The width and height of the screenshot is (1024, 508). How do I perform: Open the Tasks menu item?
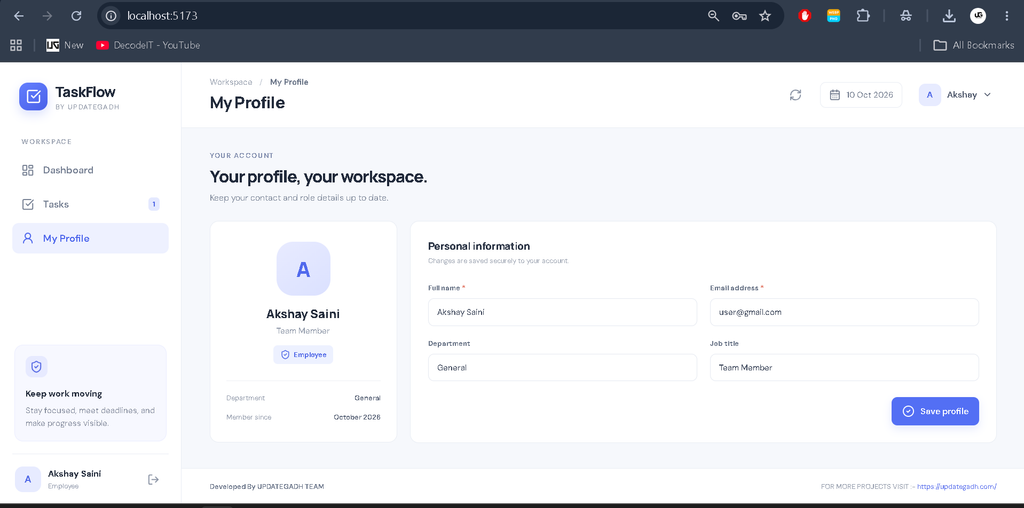90,204
